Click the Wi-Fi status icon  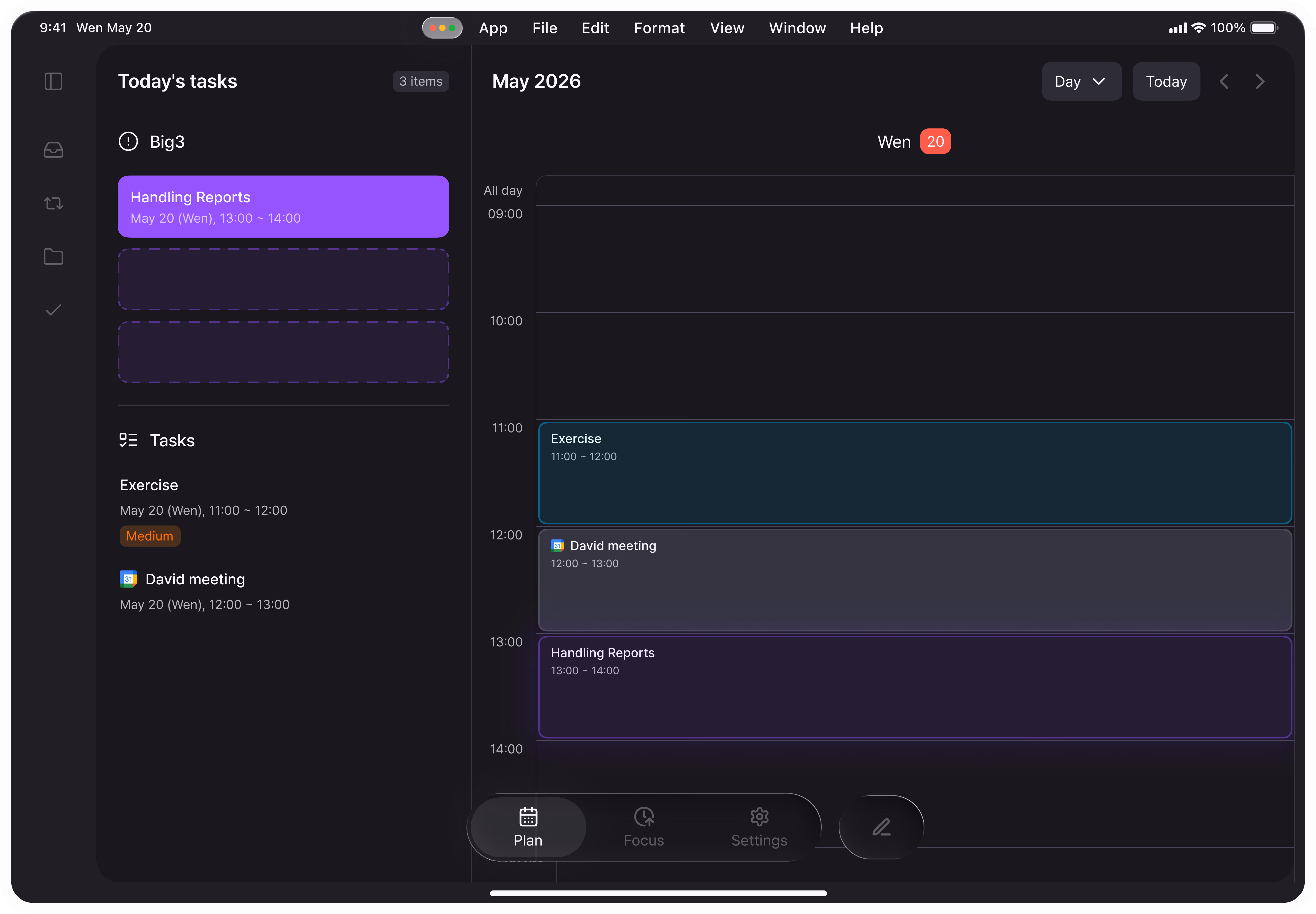coord(1199,28)
